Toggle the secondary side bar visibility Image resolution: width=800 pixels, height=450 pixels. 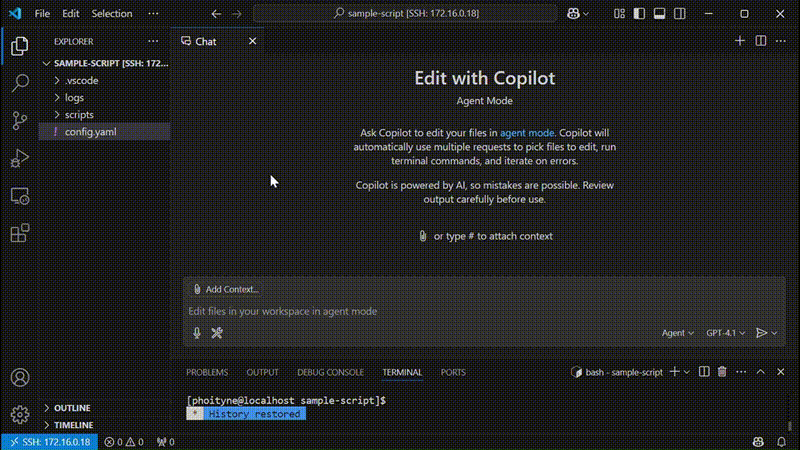[x=680, y=14]
